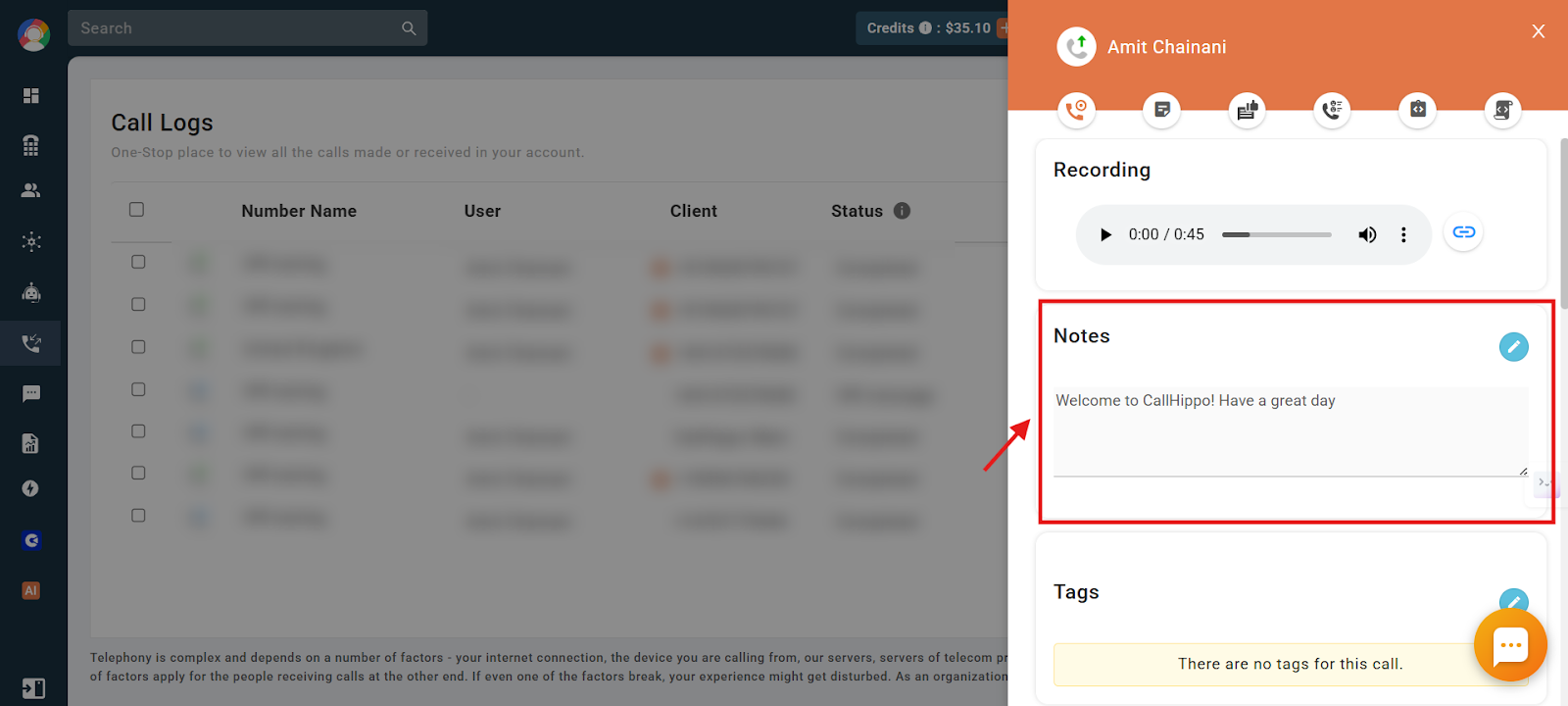
Task: Copy the recording link with the blue chain icon
Action: pos(1463,232)
